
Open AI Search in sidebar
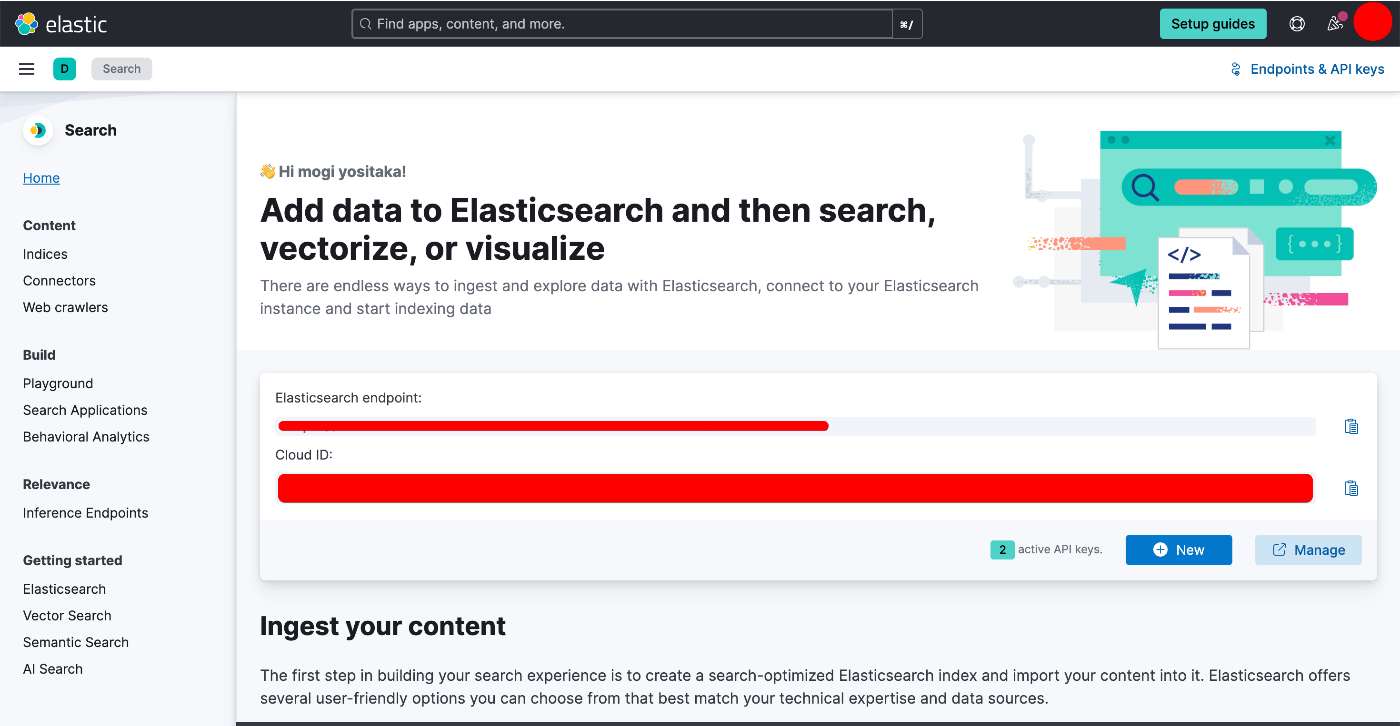53,669
